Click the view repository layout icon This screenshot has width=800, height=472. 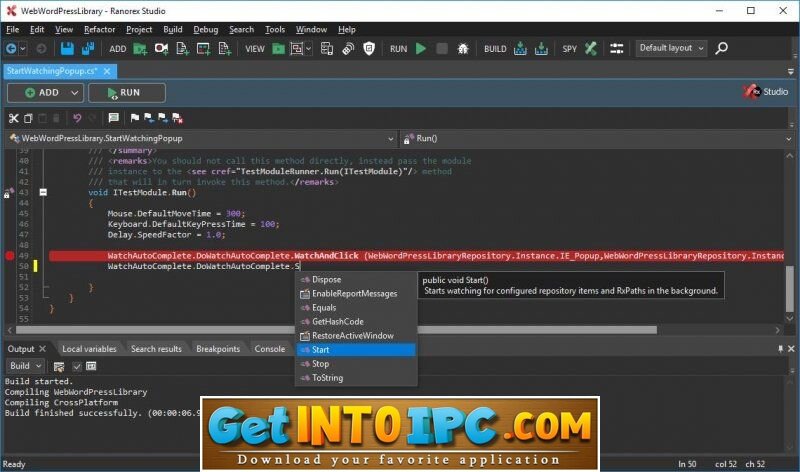[x=296, y=48]
